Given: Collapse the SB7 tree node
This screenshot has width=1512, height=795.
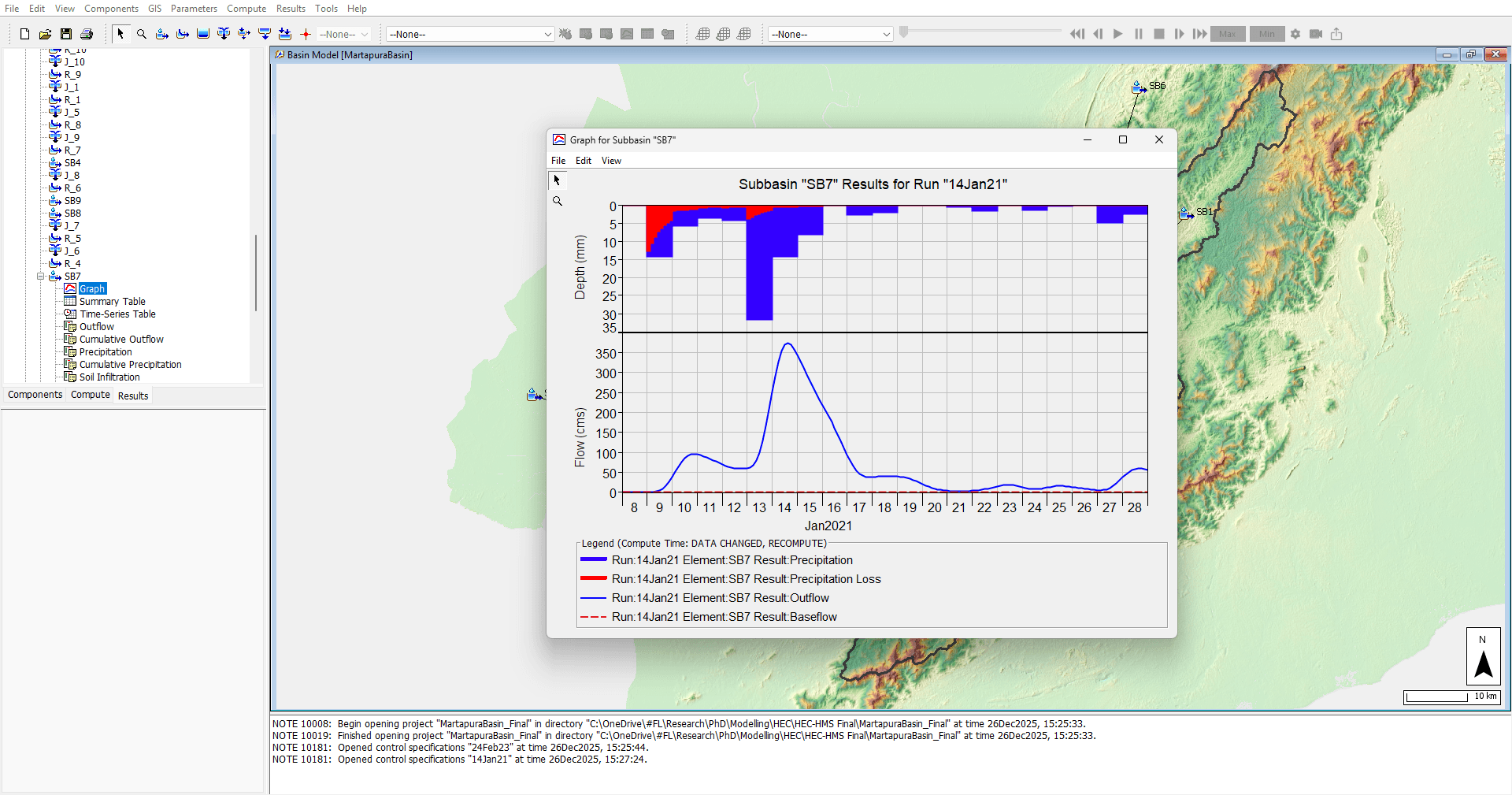Looking at the screenshot, I should click(x=41, y=277).
